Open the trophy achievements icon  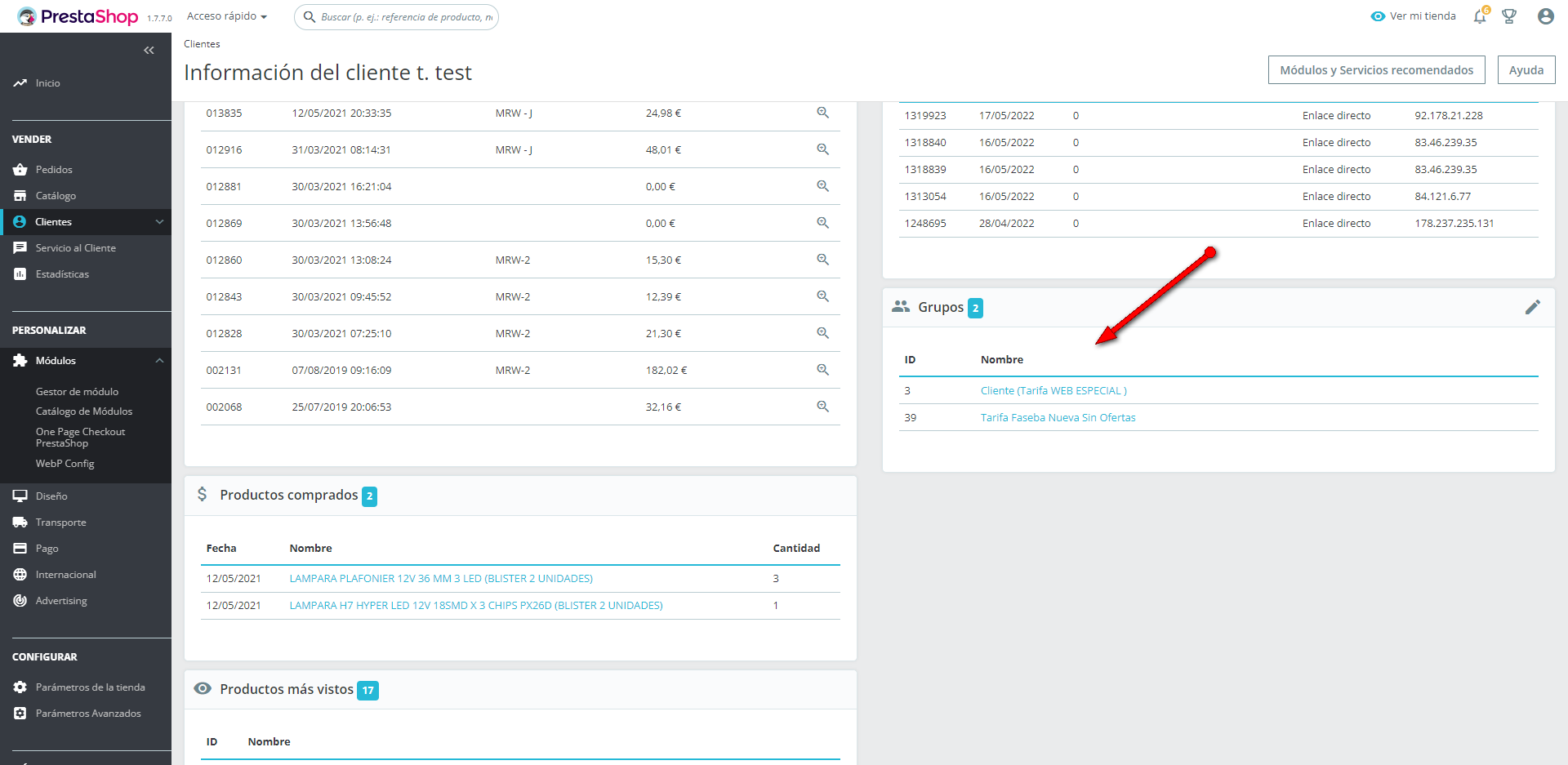[1509, 16]
